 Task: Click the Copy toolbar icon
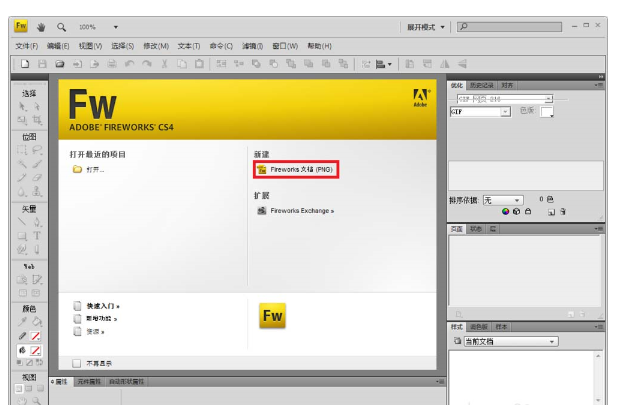[x=182, y=64]
